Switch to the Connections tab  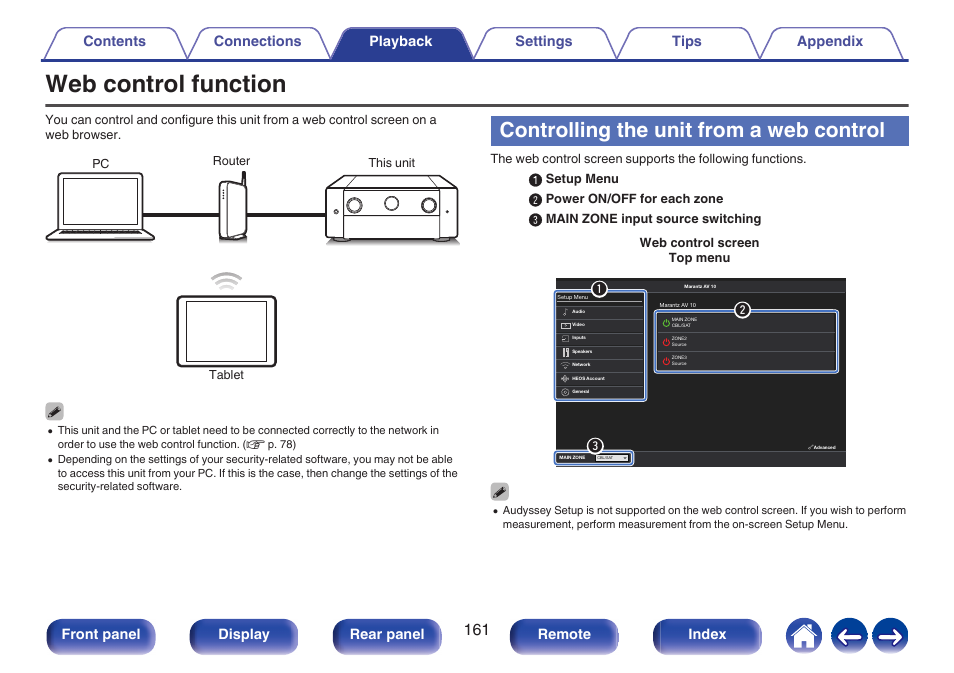[x=257, y=42]
